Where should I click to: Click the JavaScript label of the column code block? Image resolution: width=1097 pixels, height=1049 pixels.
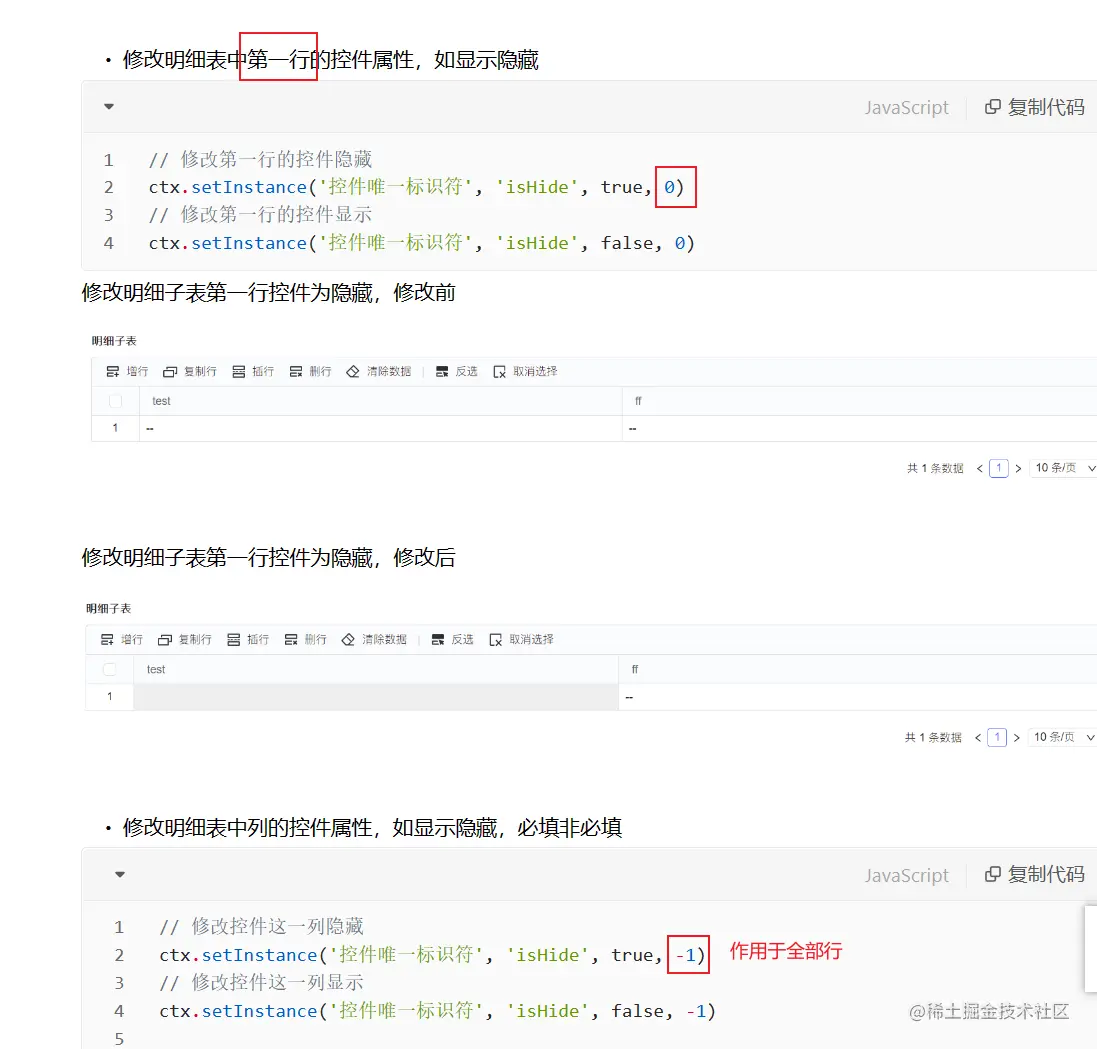(906, 875)
